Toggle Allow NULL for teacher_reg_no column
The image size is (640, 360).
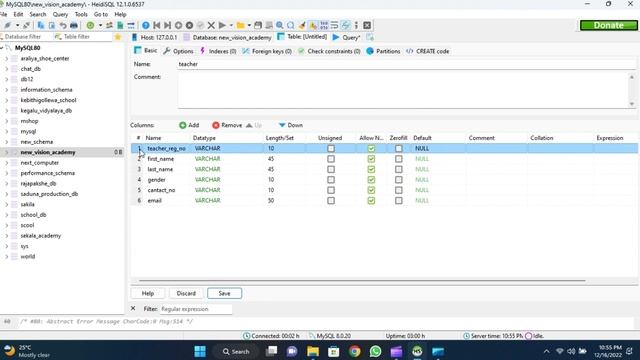click(x=371, y=149)
